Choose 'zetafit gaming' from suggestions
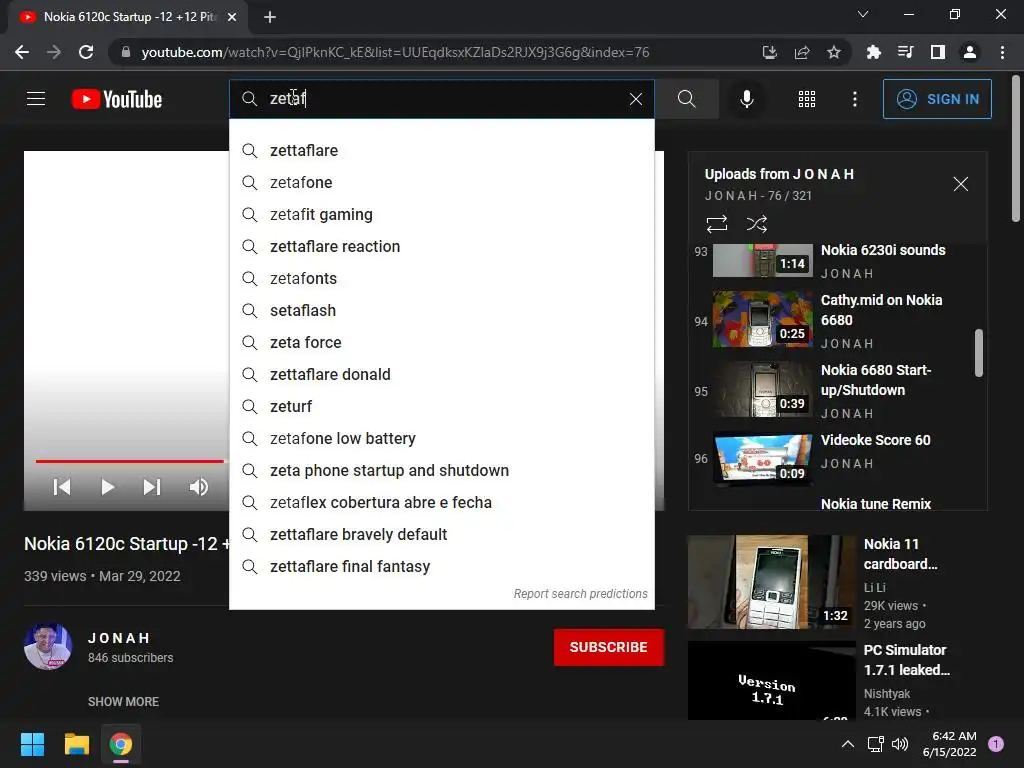The image size is (1024, 768). click(441, 215)
